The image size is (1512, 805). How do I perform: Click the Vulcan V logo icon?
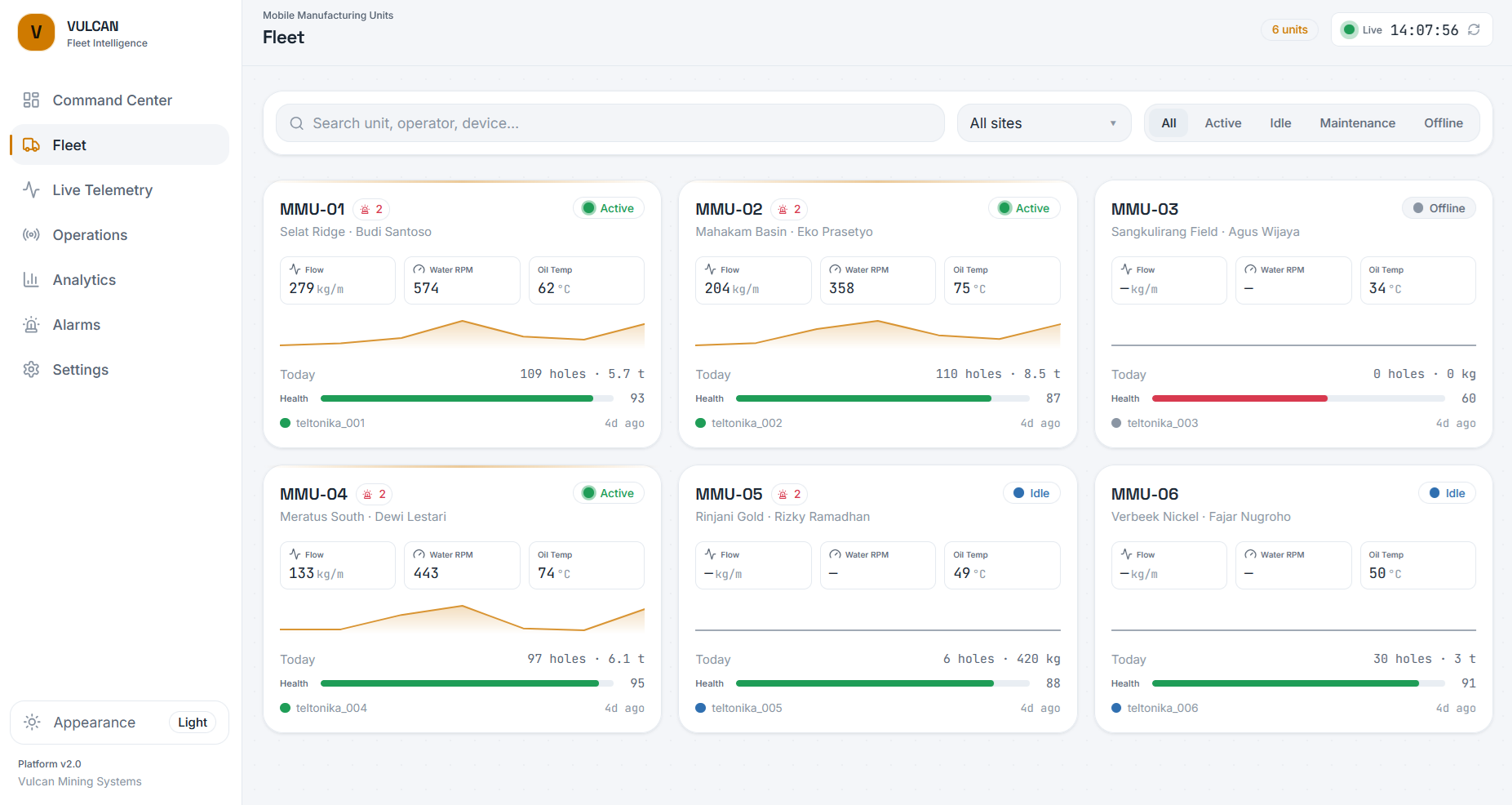click(36, 33)
